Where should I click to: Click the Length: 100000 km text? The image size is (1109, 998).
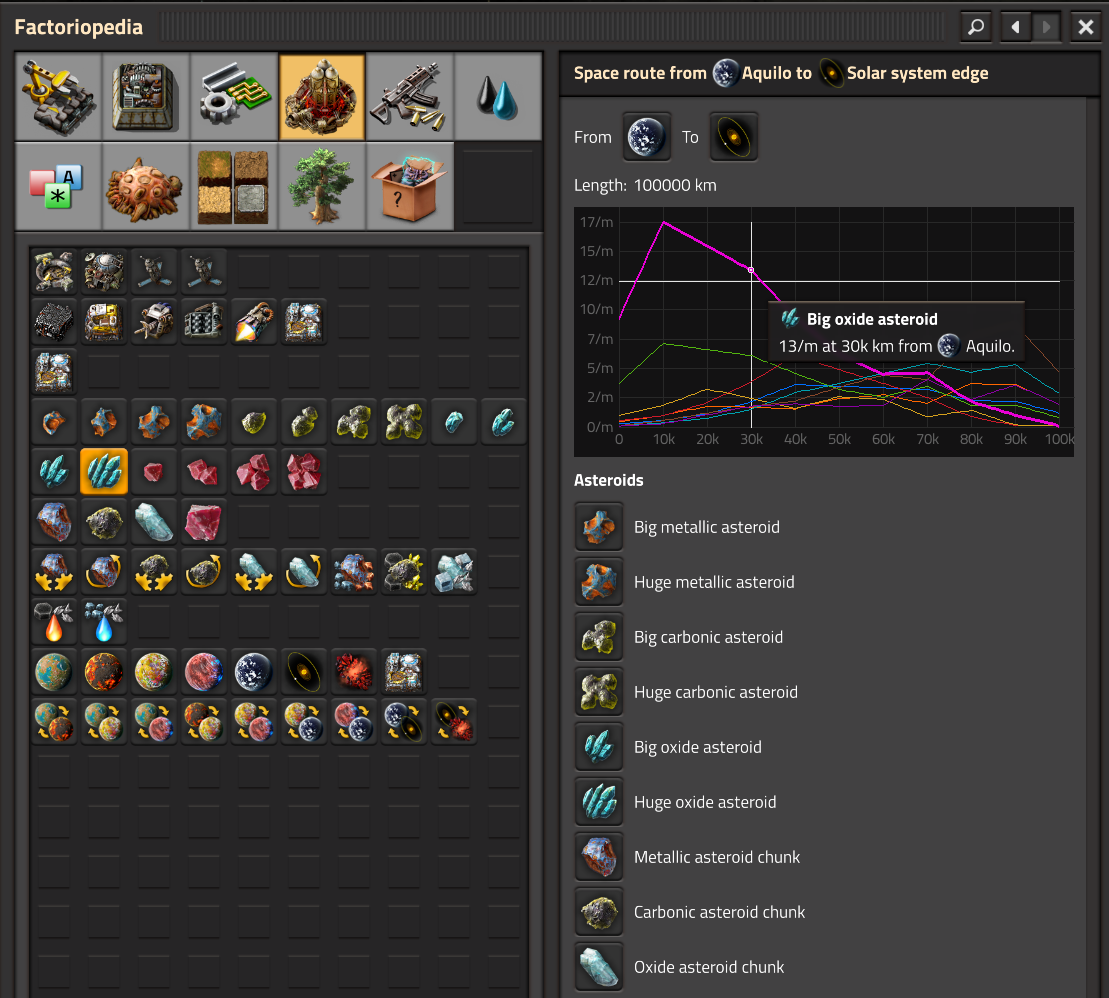[x=645, y=185]
